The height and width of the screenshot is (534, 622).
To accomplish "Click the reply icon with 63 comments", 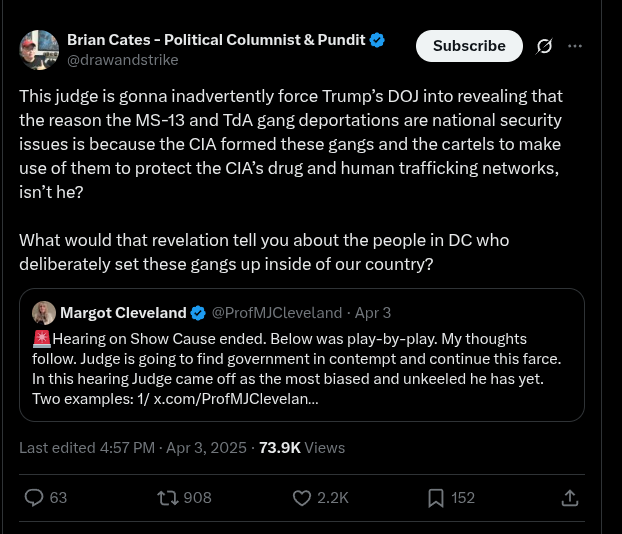I will [34, 497].
